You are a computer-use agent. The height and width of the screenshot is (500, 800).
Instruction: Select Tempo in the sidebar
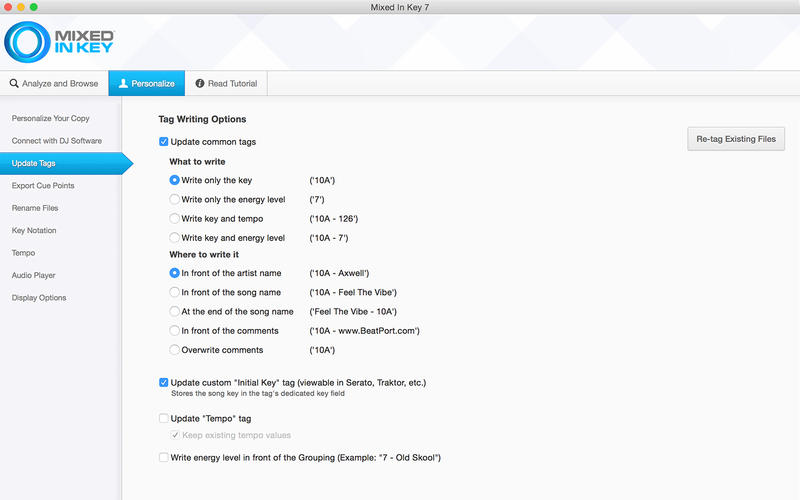[23, 253]
